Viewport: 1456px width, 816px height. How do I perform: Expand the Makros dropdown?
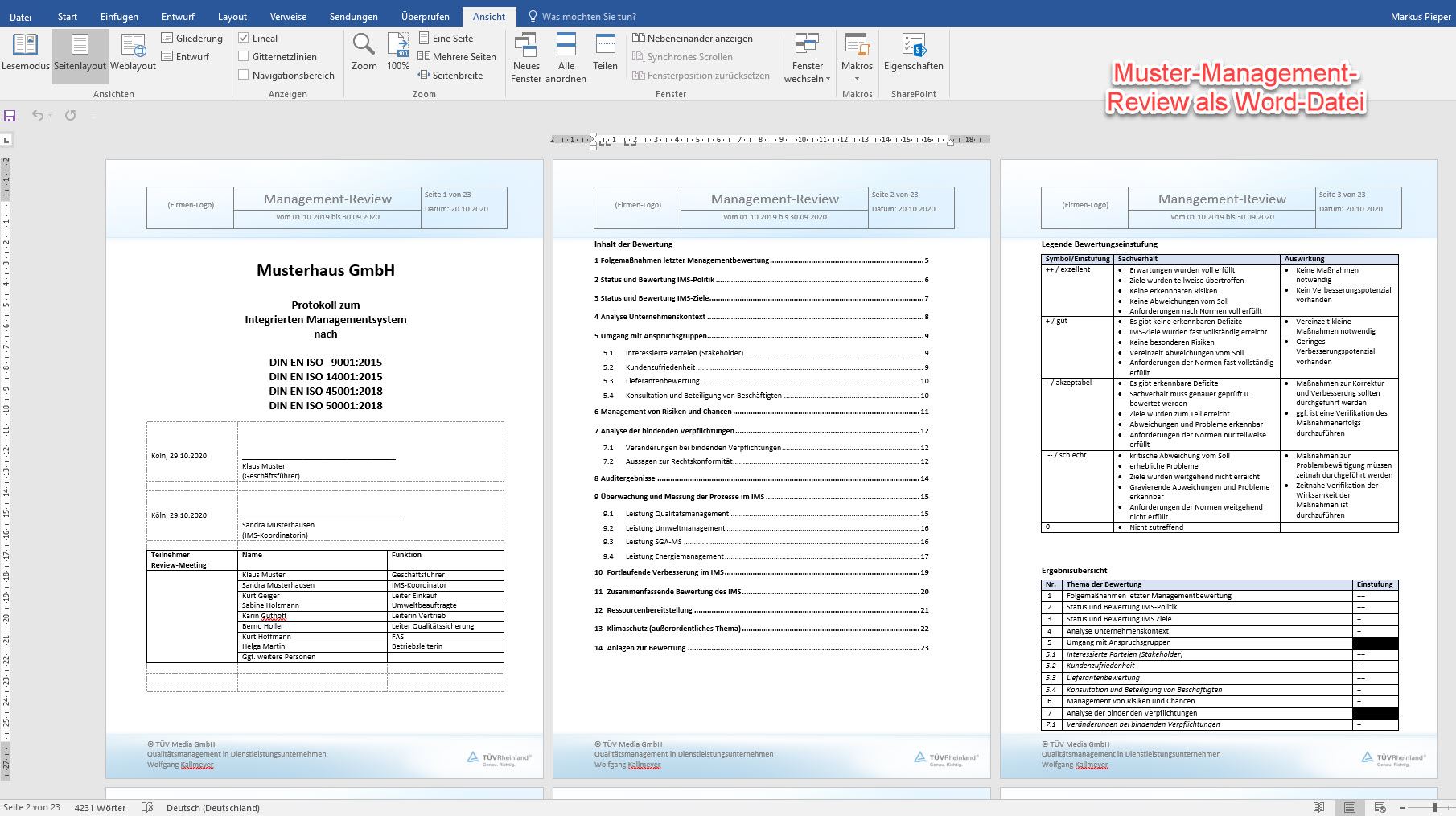(x=857, y=78)
